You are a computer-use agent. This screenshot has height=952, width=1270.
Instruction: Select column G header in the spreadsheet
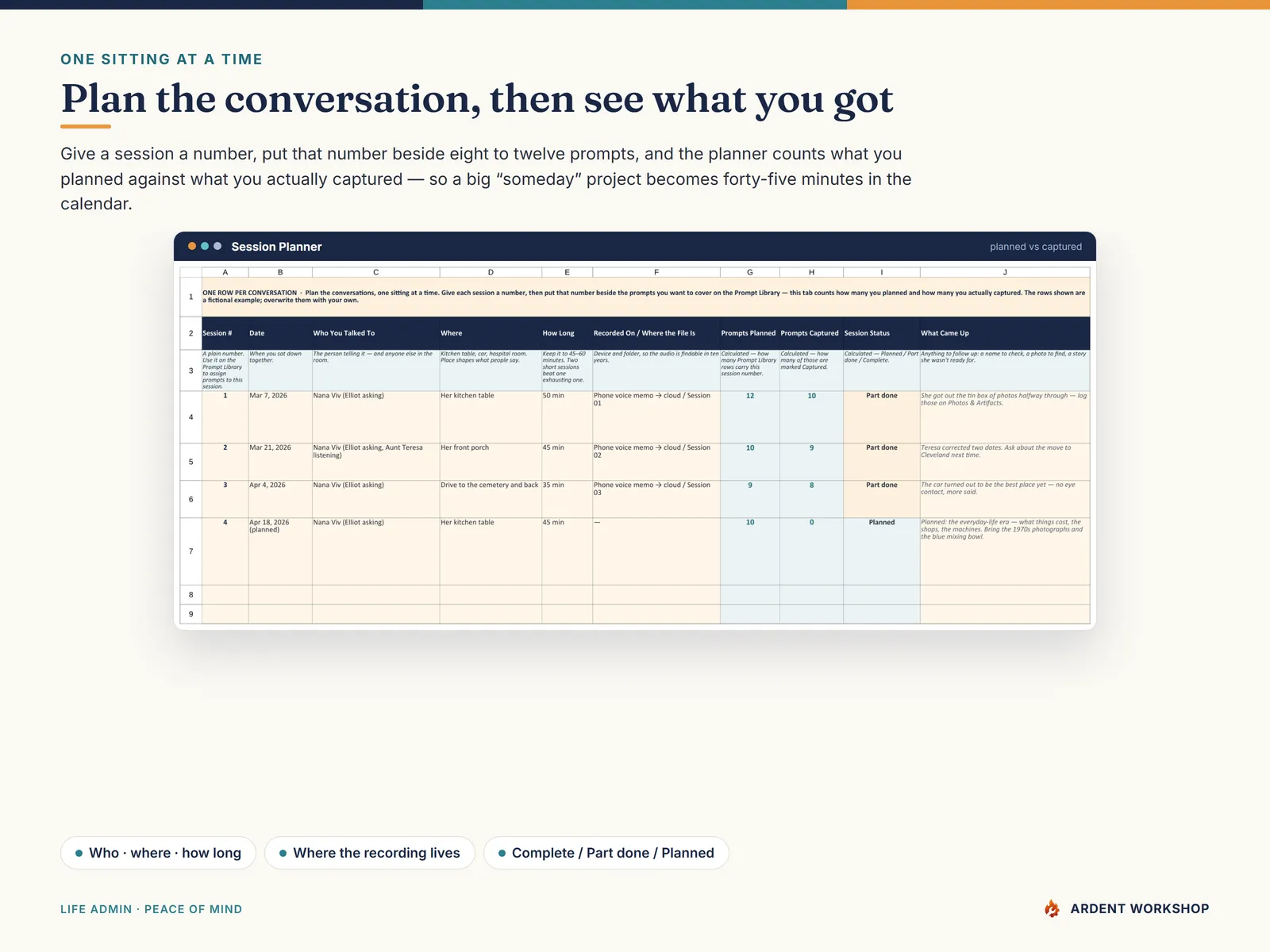(750, 272)
